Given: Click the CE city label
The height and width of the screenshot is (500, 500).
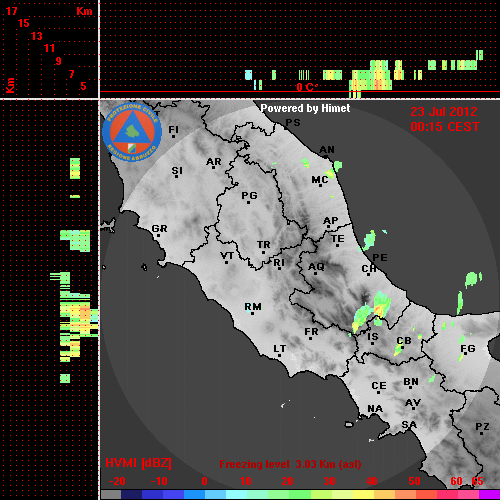Looking at the screenshot, I should [379, 386].
